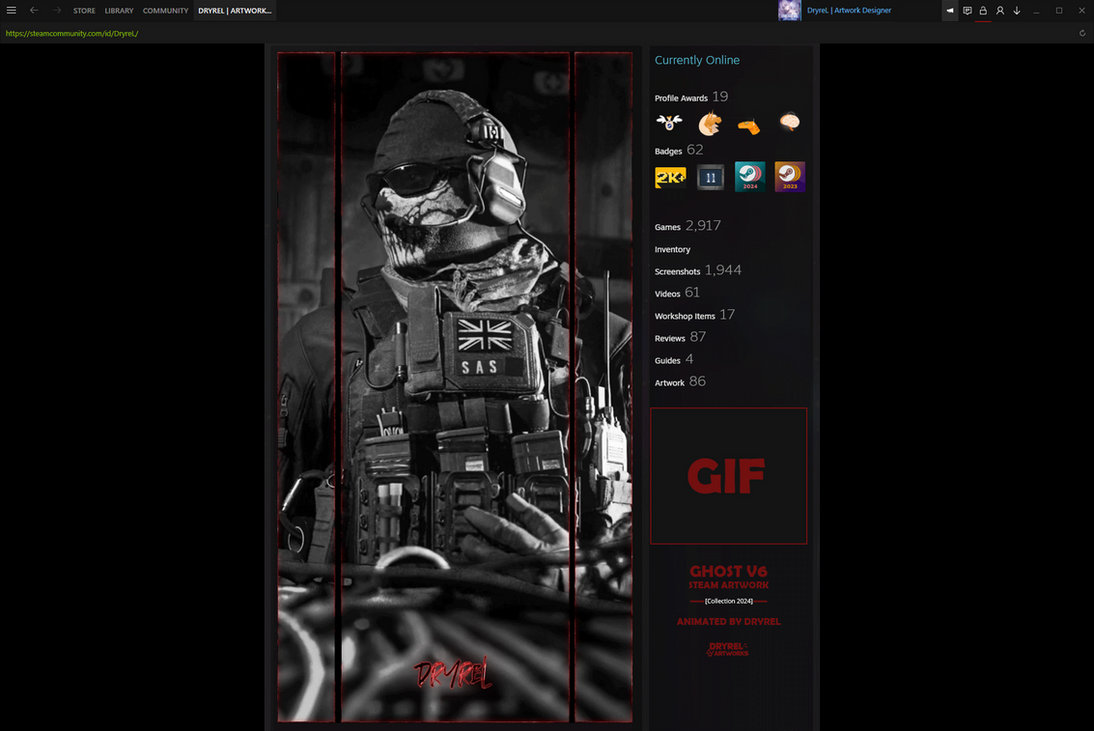Open the Artwork 86 link
This screenshot has height=731, width=1094.
click(x=680, y=382)
